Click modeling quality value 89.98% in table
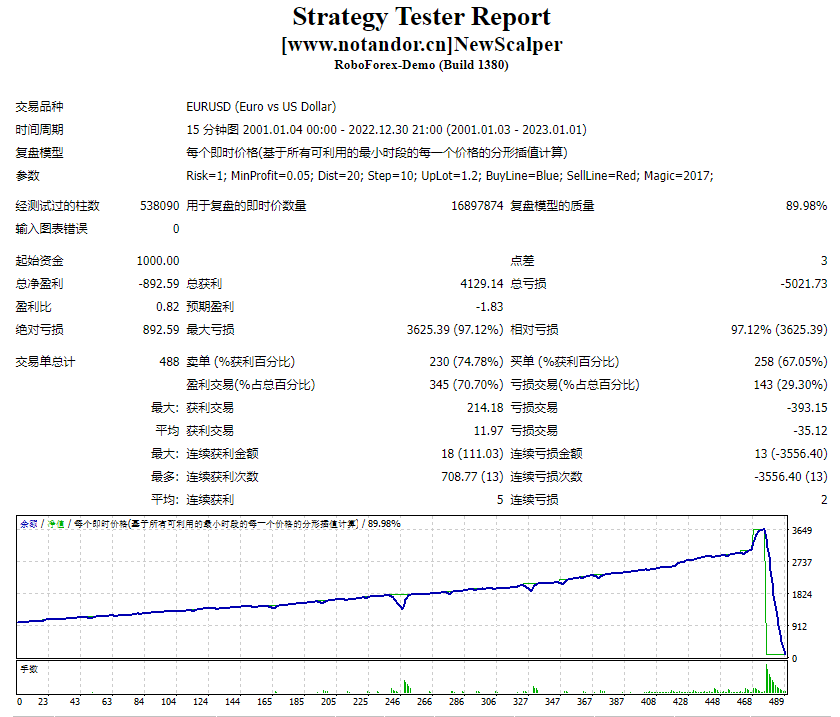Screen dimensions: 840x717 click(x=806, y=206)
